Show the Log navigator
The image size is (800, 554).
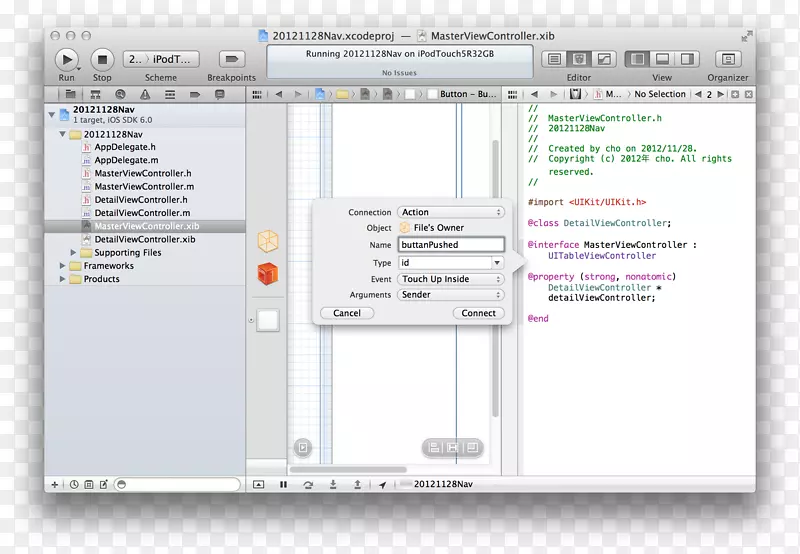(x=220, y=94)
